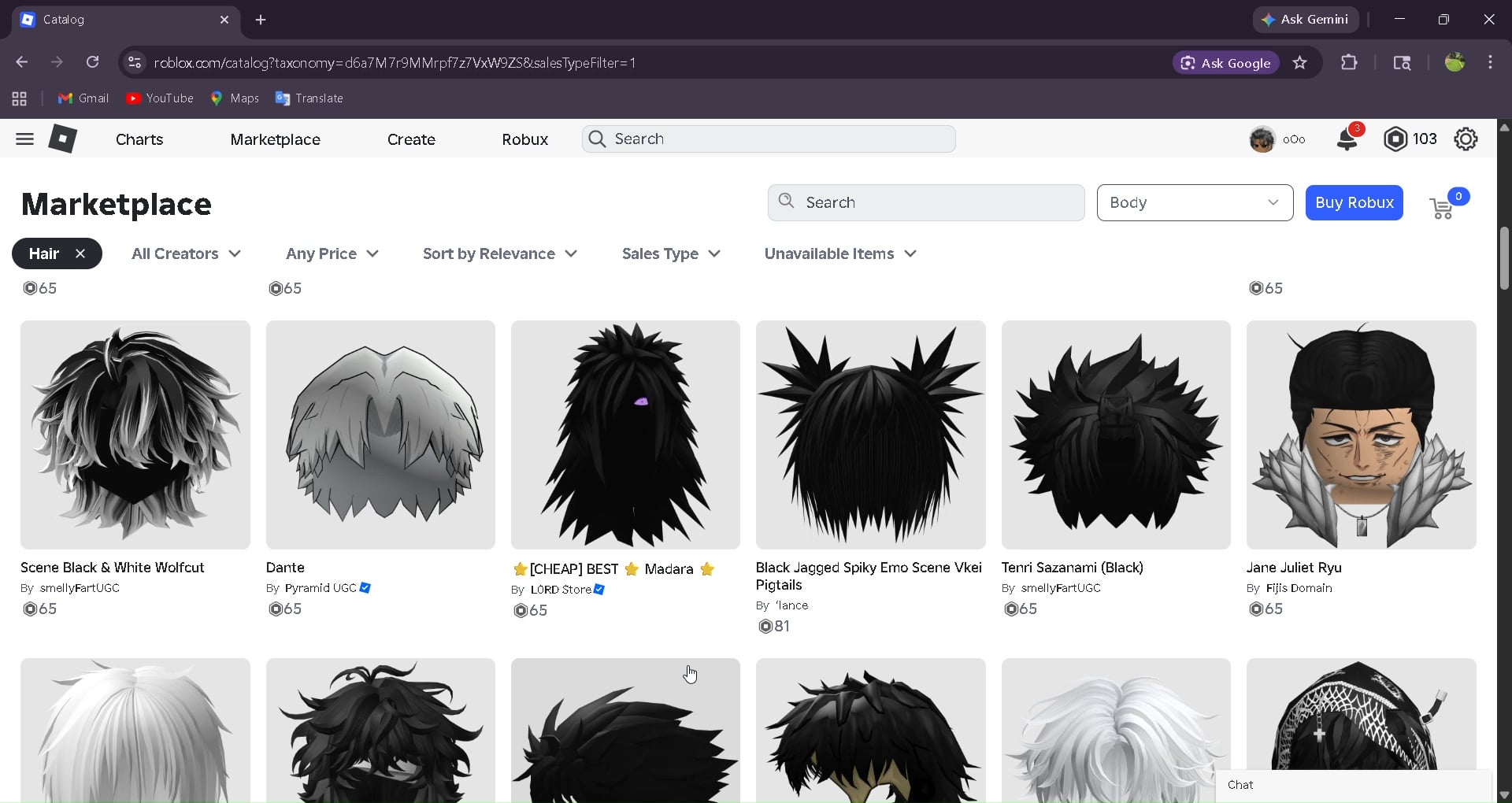Expand the All Creators filter
This screenshot has width=1512, height=803.
pos(186,253)
